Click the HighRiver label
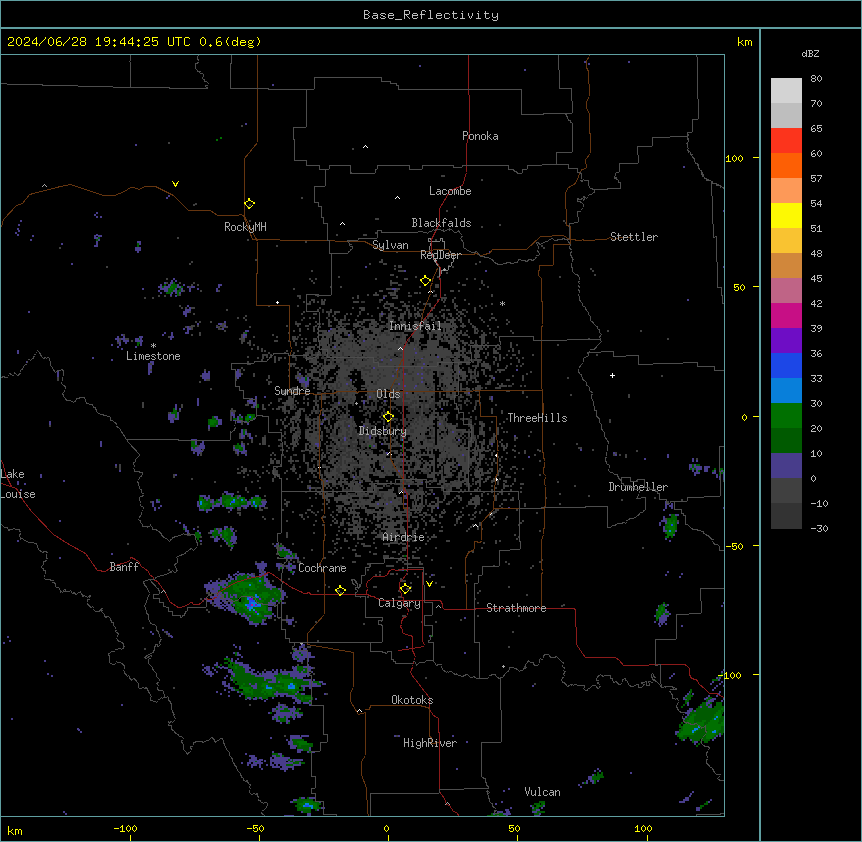This screenshot has width=862, height=842. [430, 743]
